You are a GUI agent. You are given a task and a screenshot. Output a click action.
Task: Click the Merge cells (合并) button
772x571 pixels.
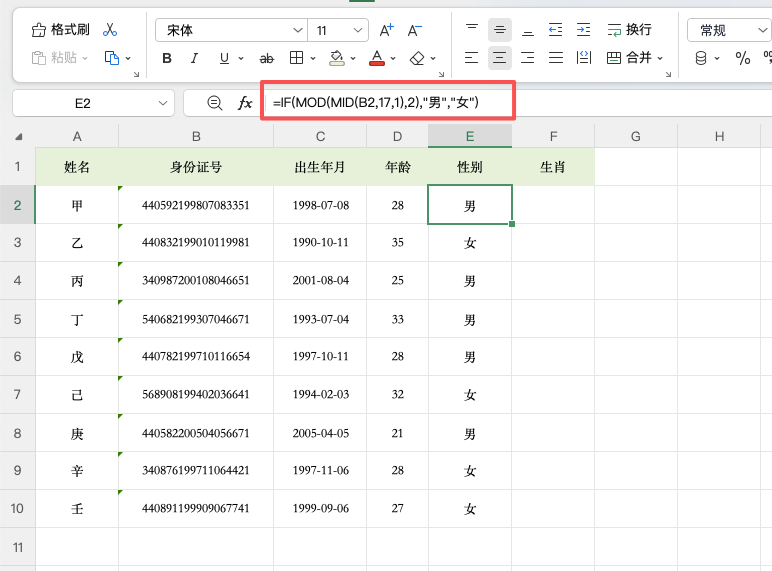coord(629,58)
